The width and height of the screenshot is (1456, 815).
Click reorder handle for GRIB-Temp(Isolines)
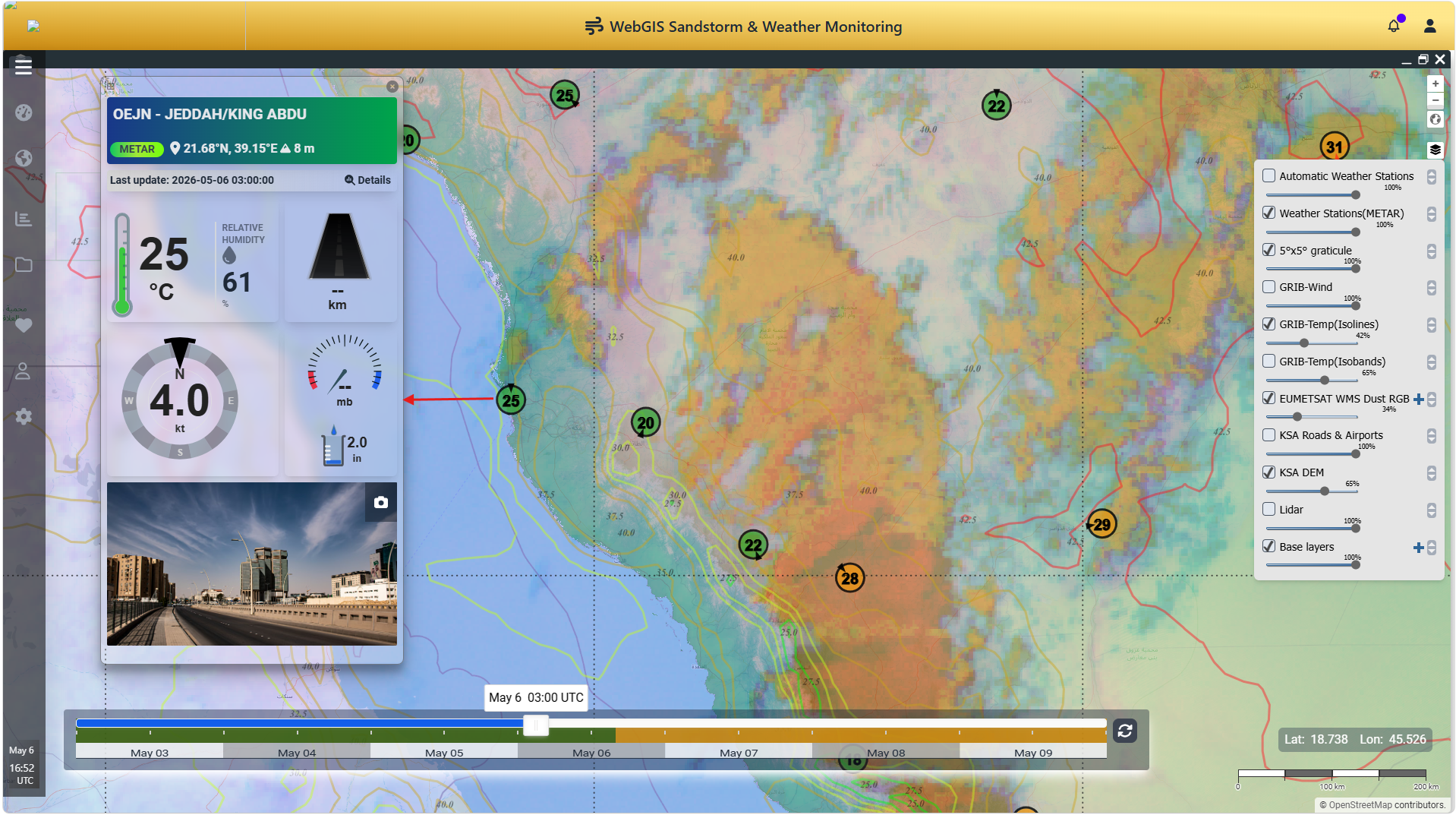pyautogui.click(x=1431, y=325)
